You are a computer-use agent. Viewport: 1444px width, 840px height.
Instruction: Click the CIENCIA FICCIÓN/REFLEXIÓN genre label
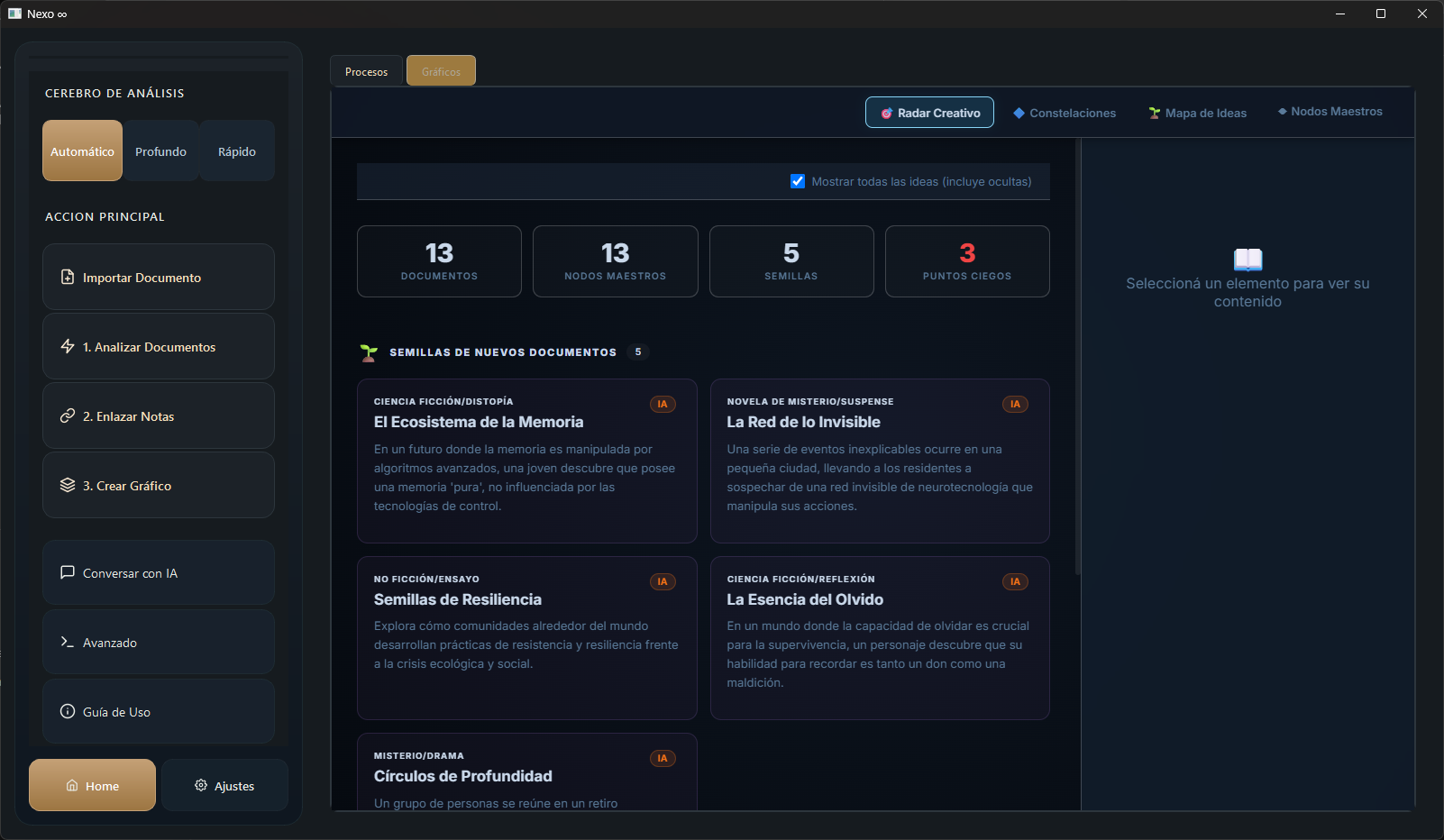pyautogui.click(x=800, y=579)
